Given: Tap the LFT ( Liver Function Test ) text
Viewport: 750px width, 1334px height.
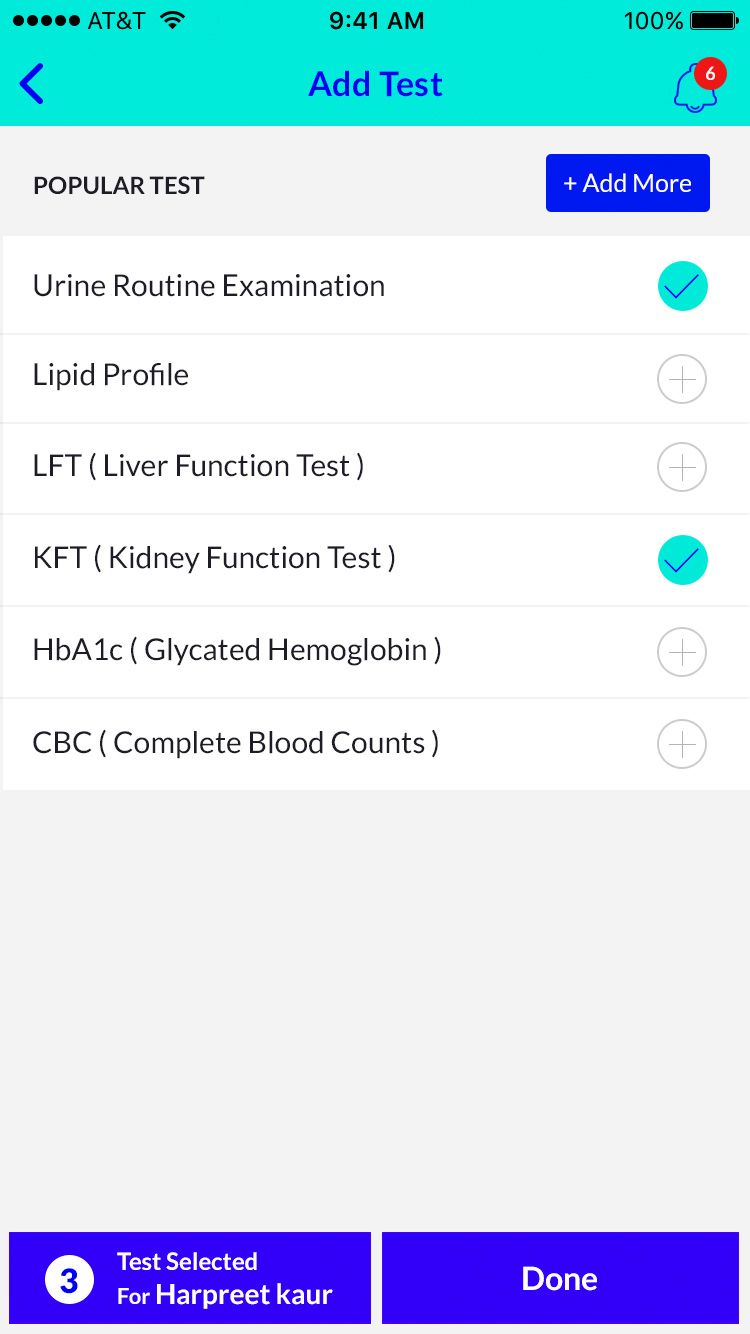Looking at the screenshot, I should click(198, 466).
